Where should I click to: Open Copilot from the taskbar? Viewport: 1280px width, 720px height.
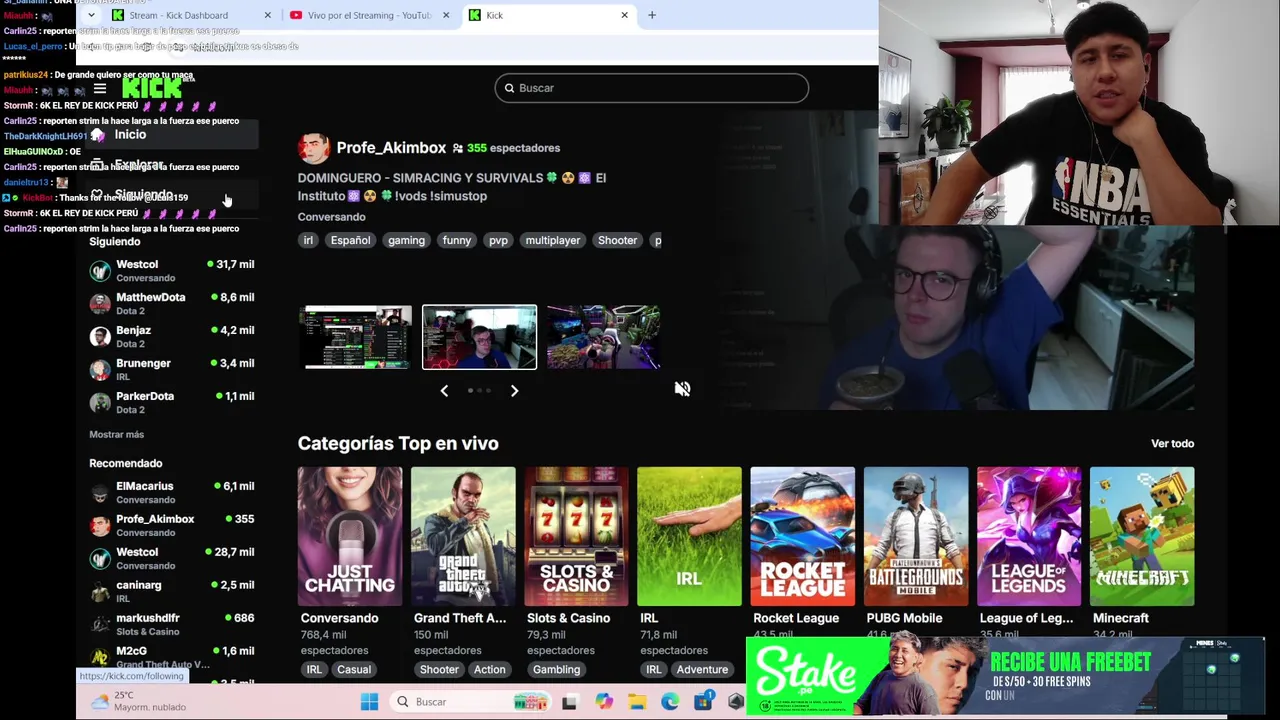(603, 702)
